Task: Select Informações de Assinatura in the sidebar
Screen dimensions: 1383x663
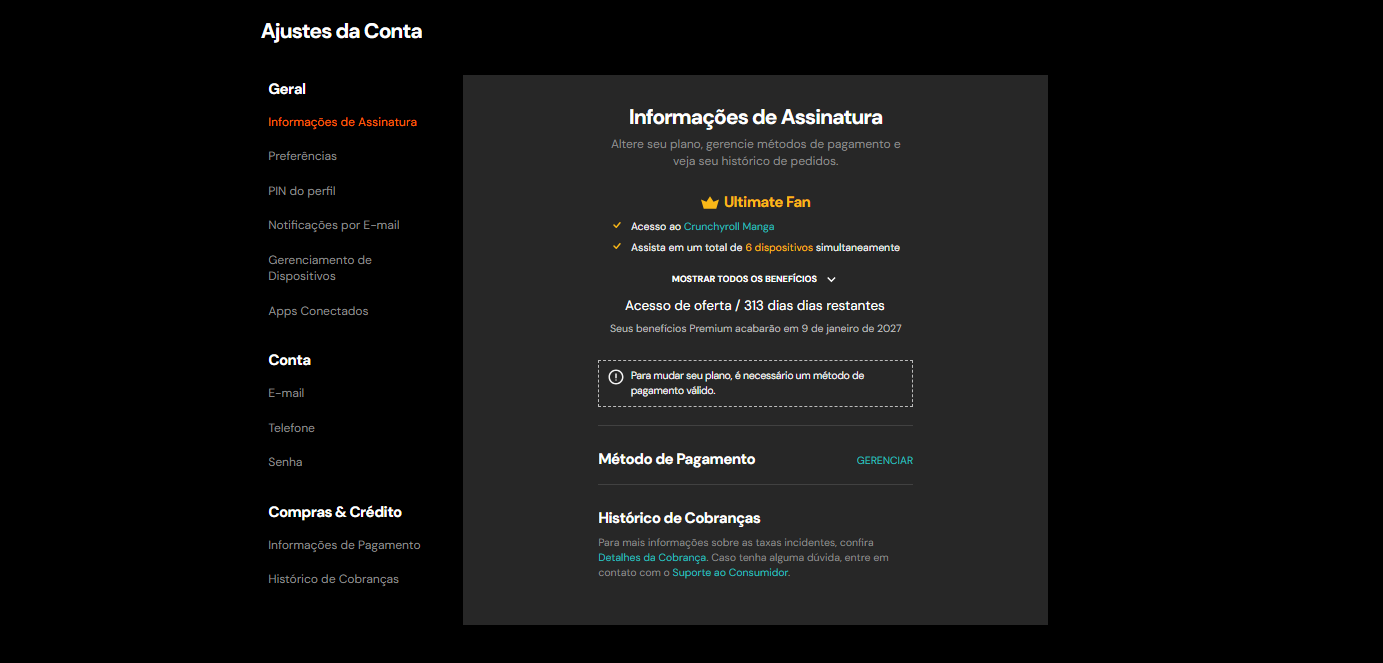Action: [342, 121]
